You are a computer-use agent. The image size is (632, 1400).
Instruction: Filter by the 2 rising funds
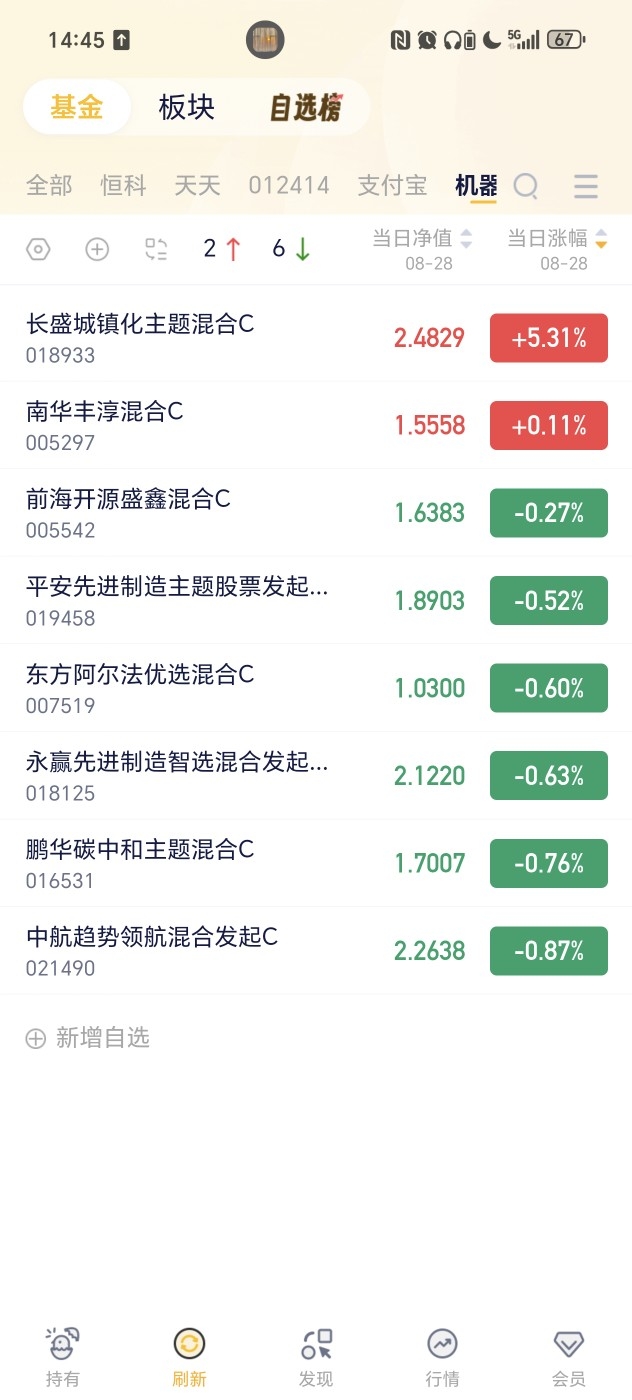222,249
